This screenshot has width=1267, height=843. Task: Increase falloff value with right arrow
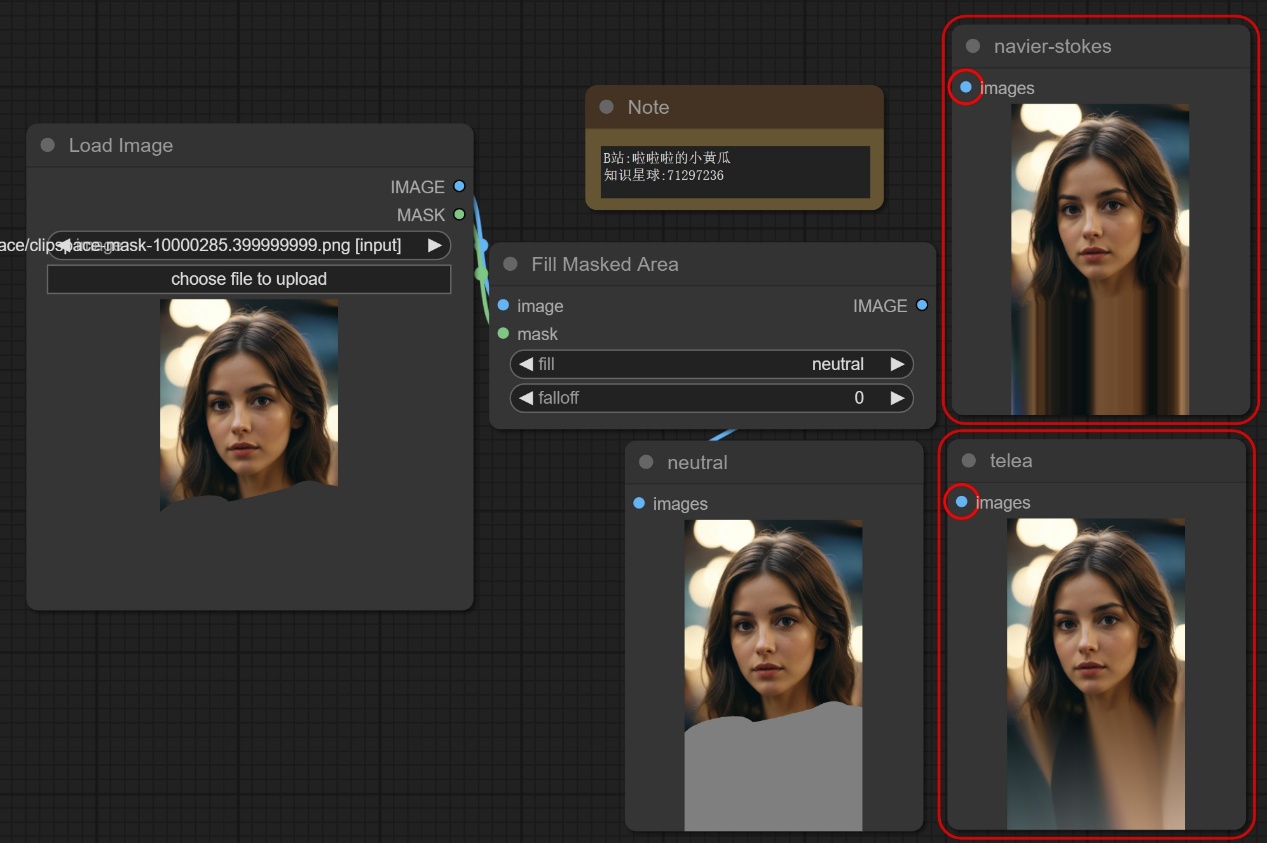tap(897, 398)
